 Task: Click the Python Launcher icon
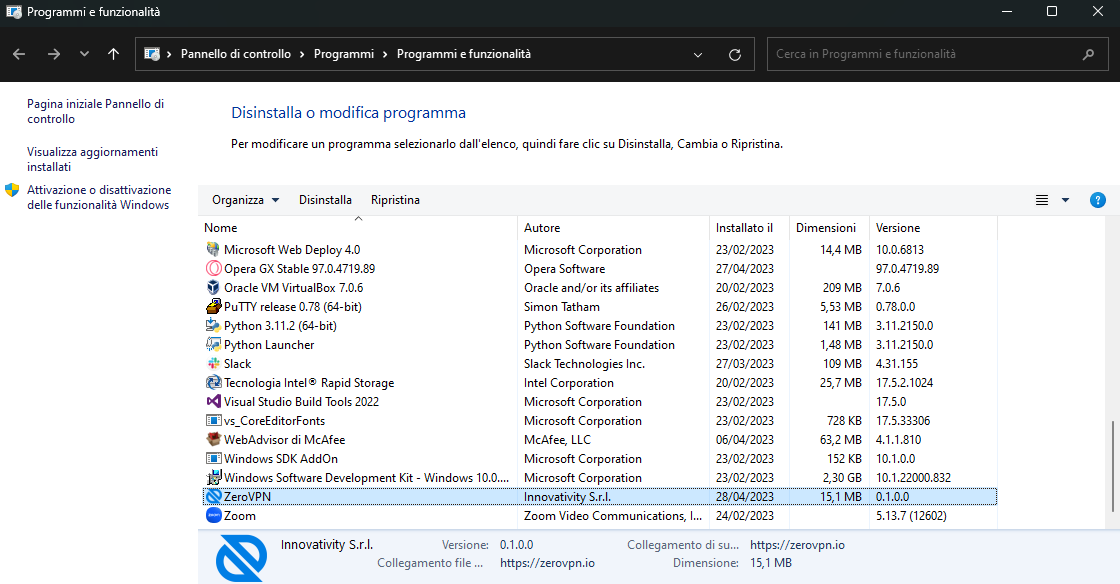[x=213, y=344]
